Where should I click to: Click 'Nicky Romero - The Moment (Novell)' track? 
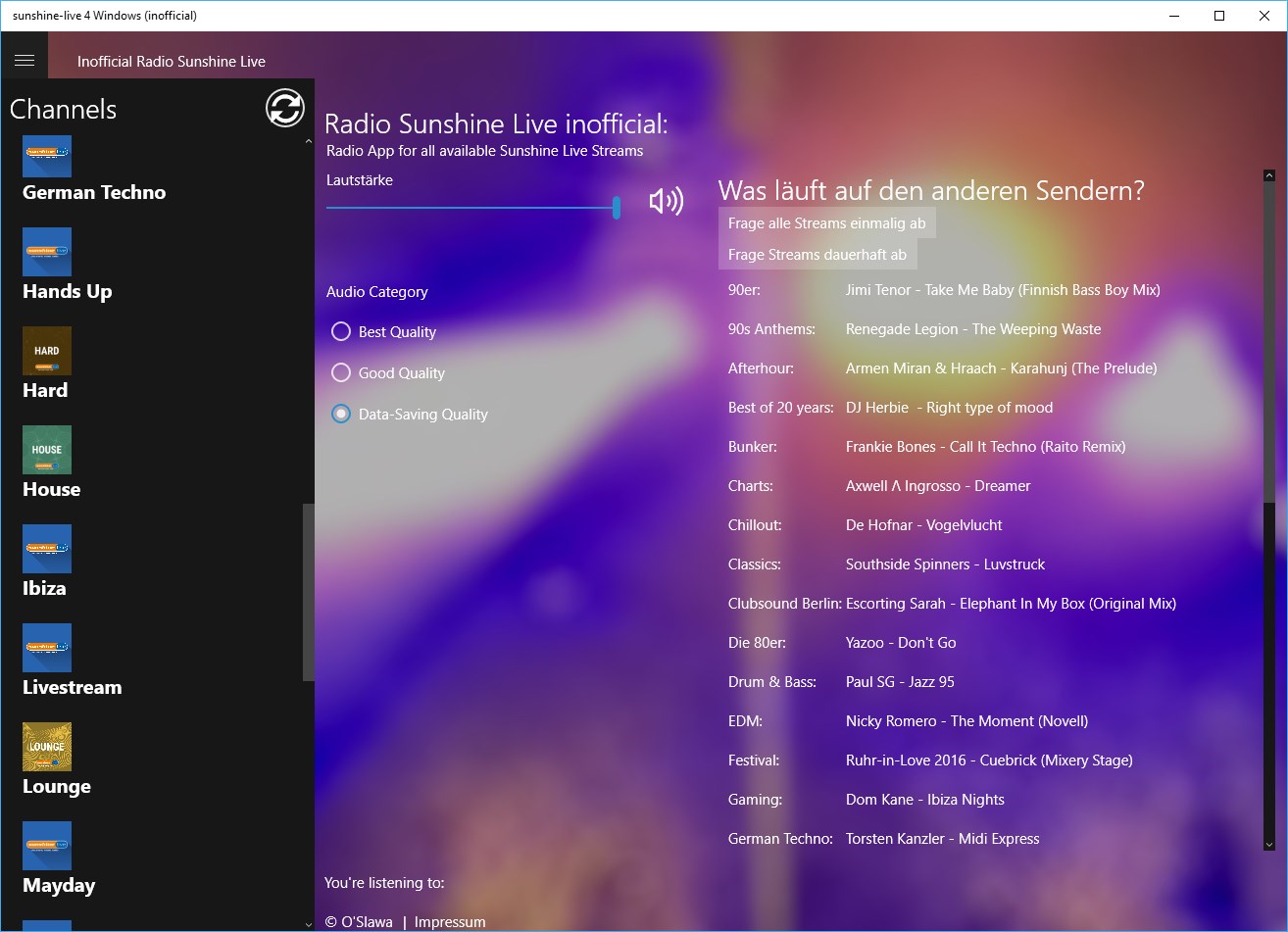point(966,721)
